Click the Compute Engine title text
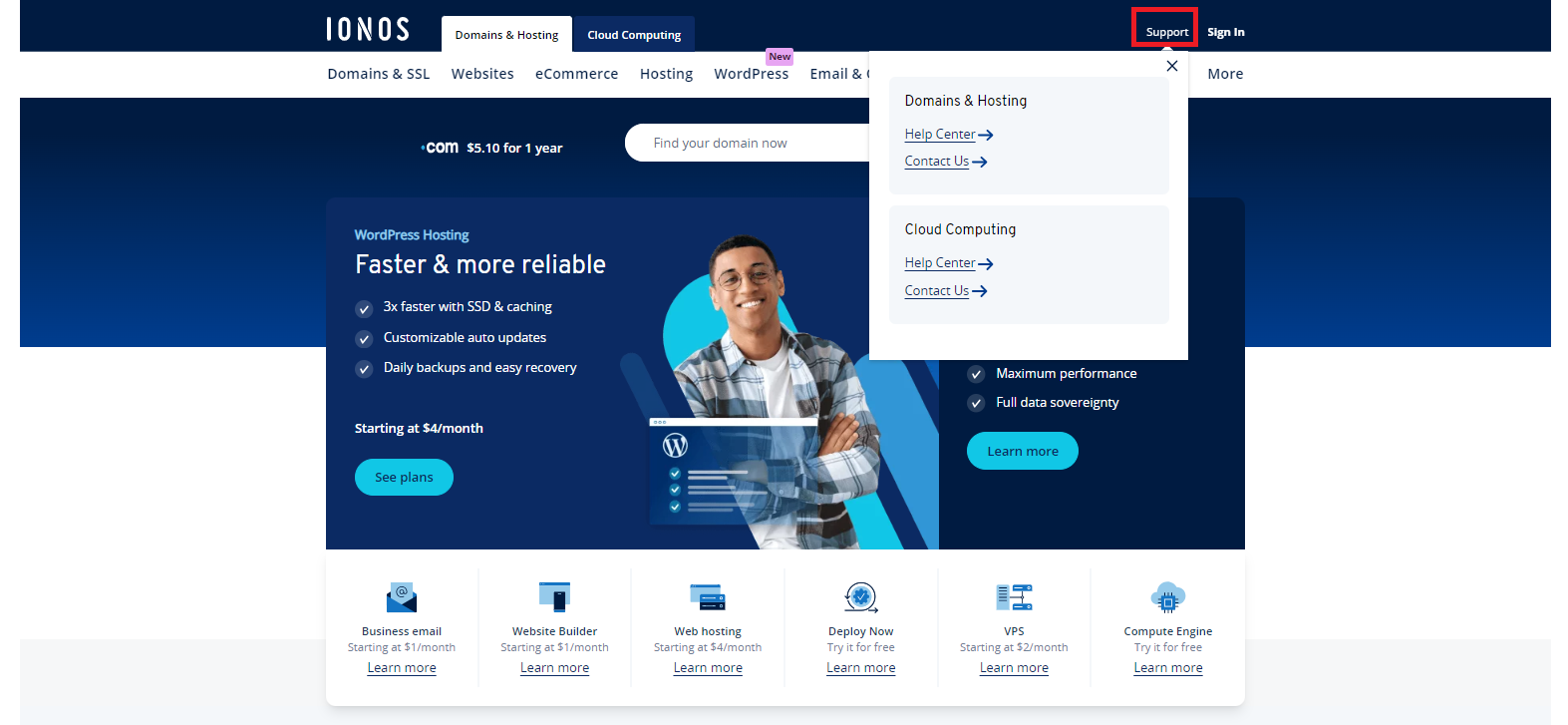Image resolution: width=1568 pixels, height=725 pixels. [1168, 631]
